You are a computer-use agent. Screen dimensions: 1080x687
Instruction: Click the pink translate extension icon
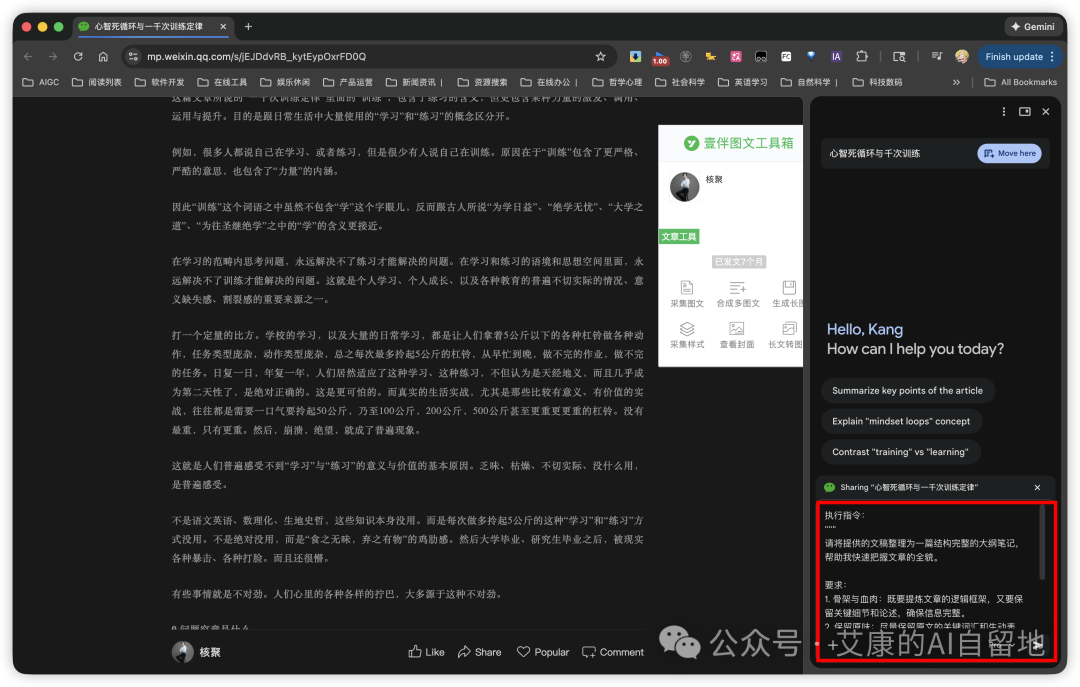pyautogui.click(x=736, y=57)
